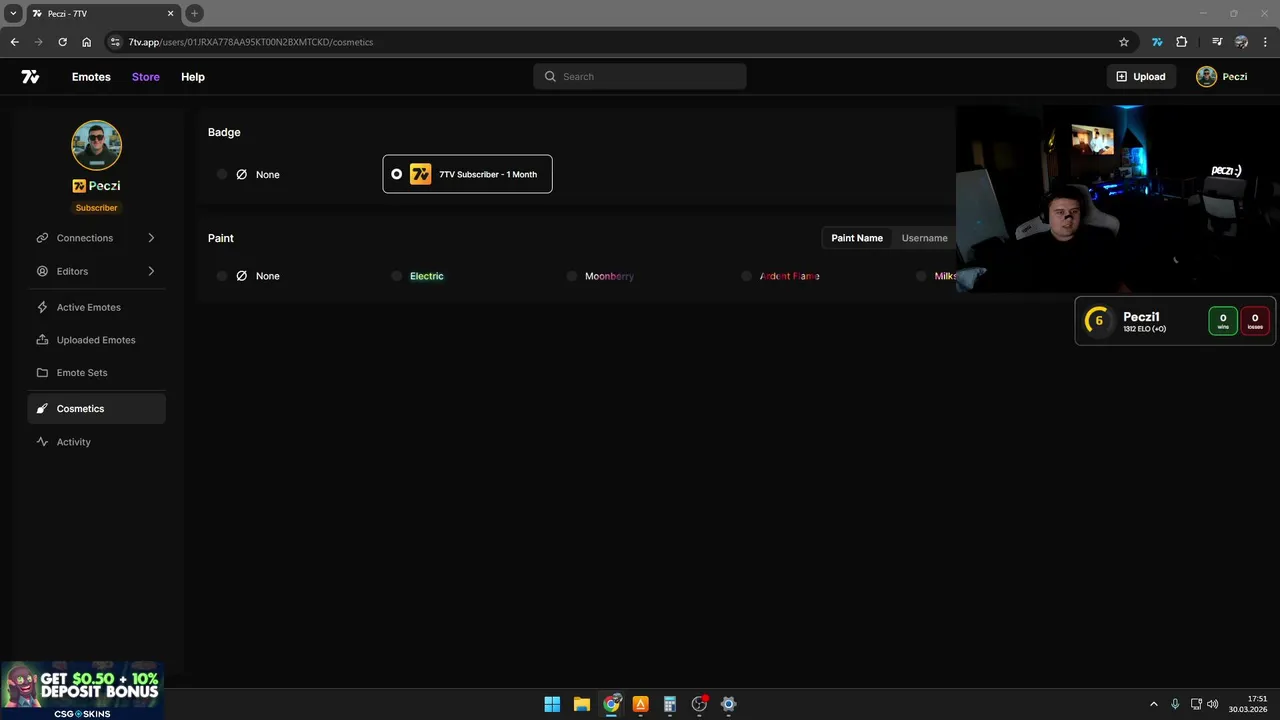Open a new browser tab
The image size is (1280, 720).
click(x=195, y=13)
